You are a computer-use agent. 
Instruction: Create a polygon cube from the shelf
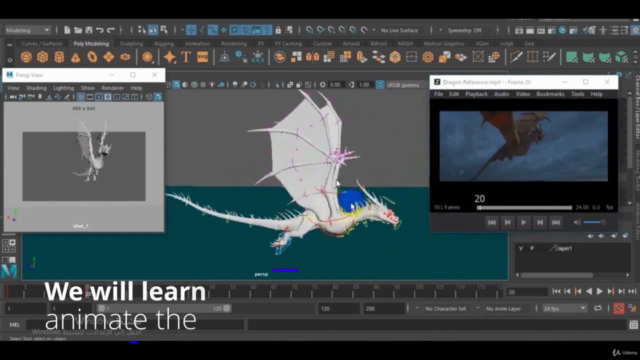pyautogui.click(x=42, y=57)
